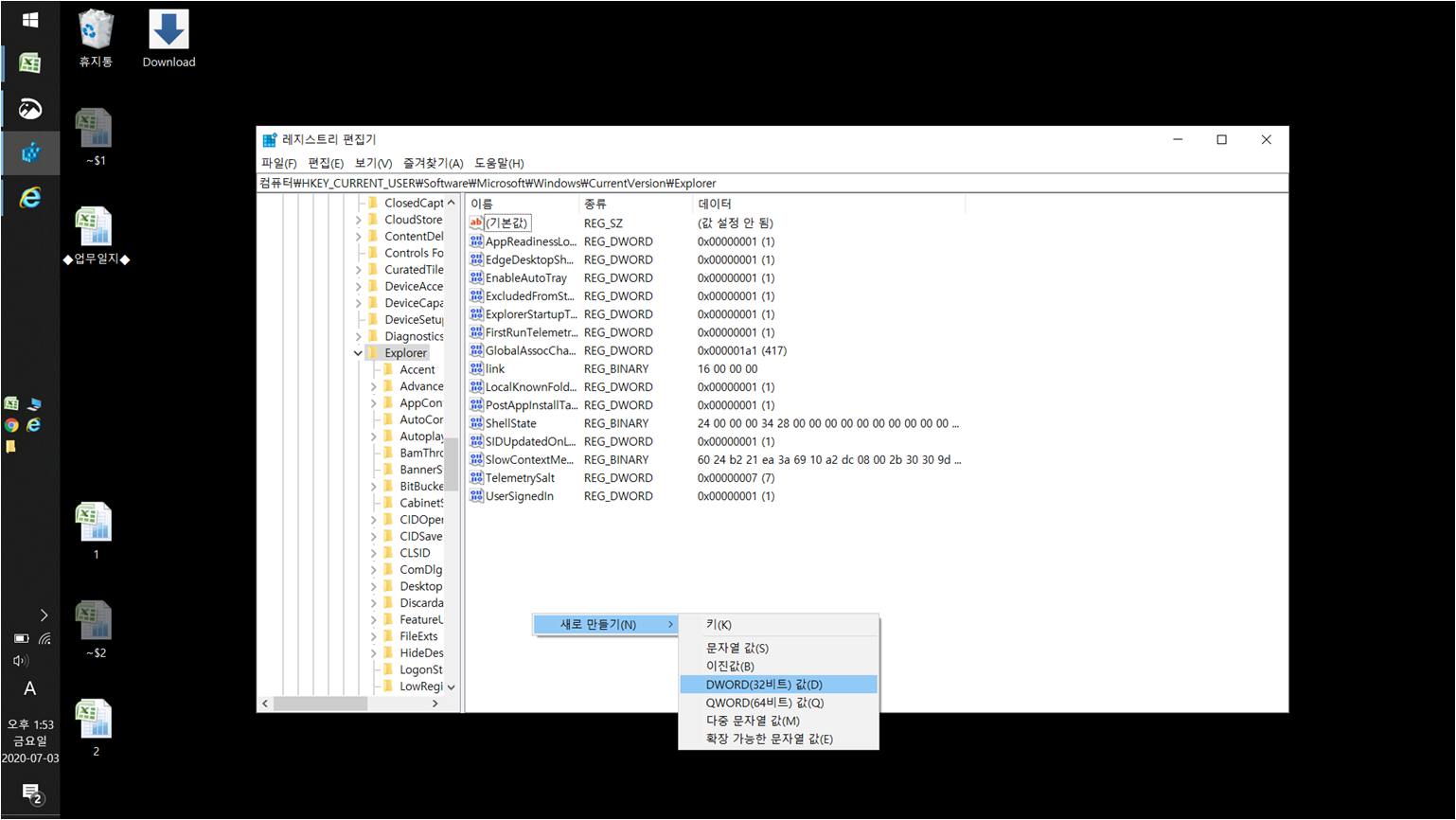This screenshot has width=1456, height=820.
Task: Select the EnableAutoTray value icon
Action: (x=476, y=277)
